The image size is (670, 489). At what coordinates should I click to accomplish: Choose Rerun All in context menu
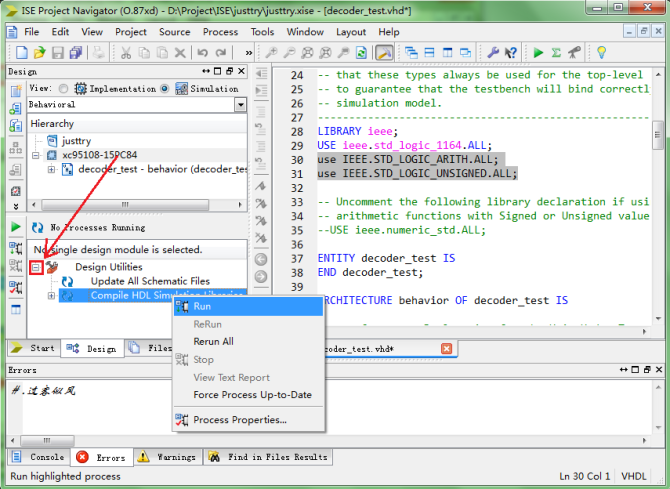(248, 342)
